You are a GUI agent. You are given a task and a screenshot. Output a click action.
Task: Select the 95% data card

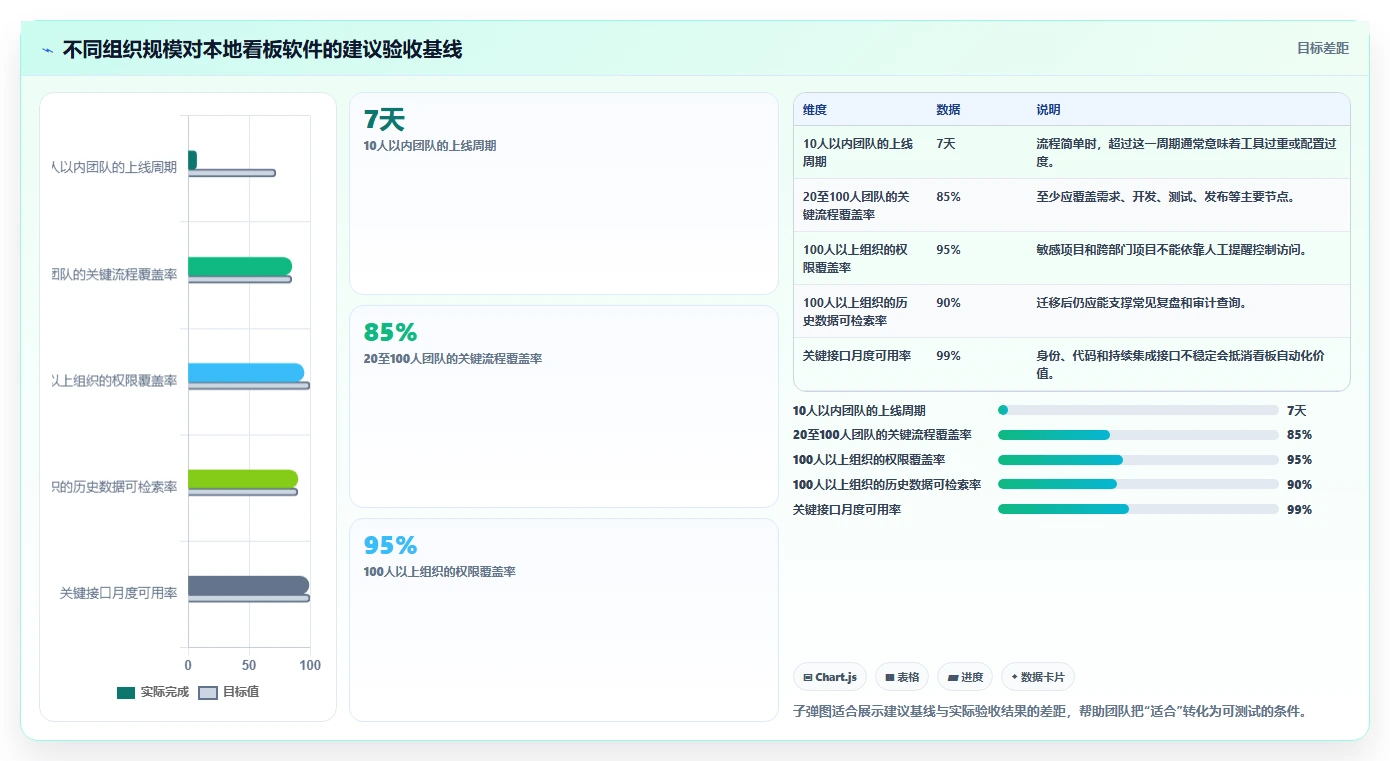point(563,619)
